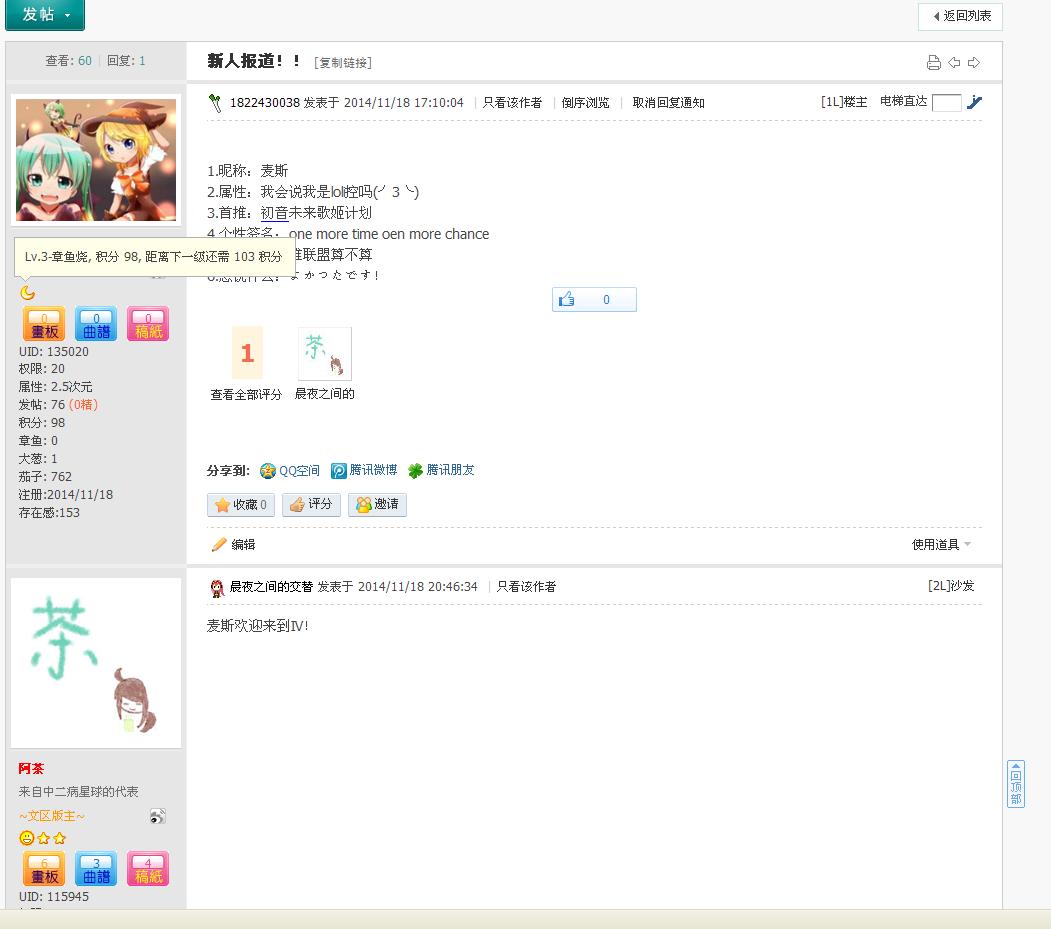This screenshot has height=929, width=1051.
Task: Click the text 存在感:153
Action: click(x=49, y=513)
